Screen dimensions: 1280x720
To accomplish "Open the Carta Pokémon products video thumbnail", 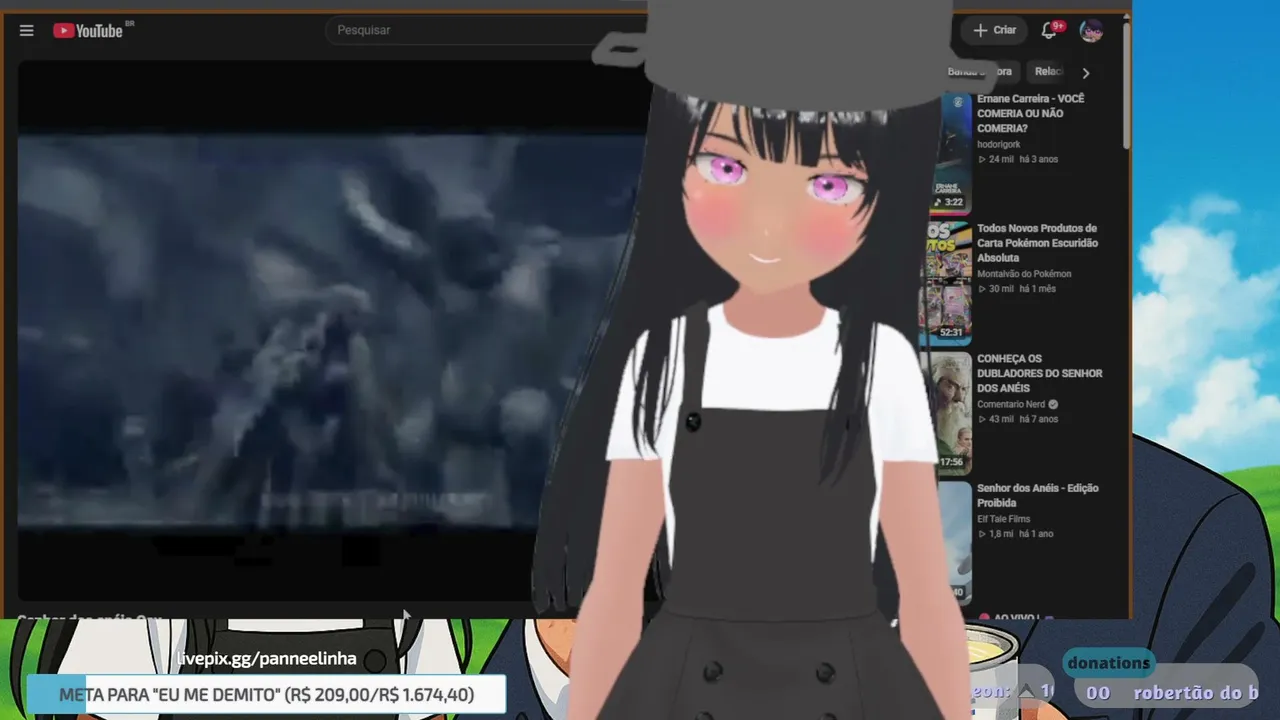I will [946, 282].
